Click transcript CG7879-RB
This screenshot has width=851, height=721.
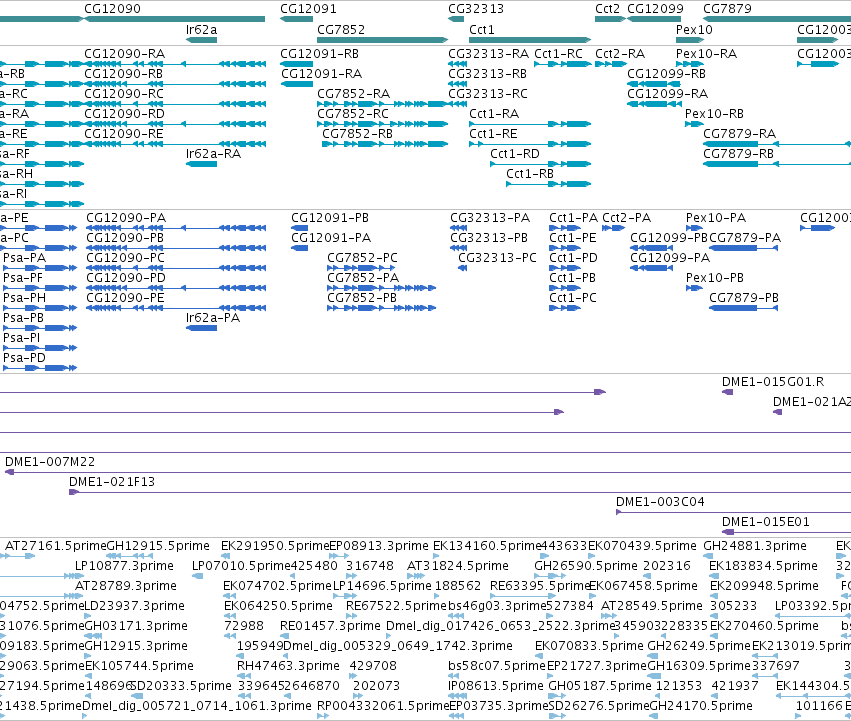(x=777, y=164)
